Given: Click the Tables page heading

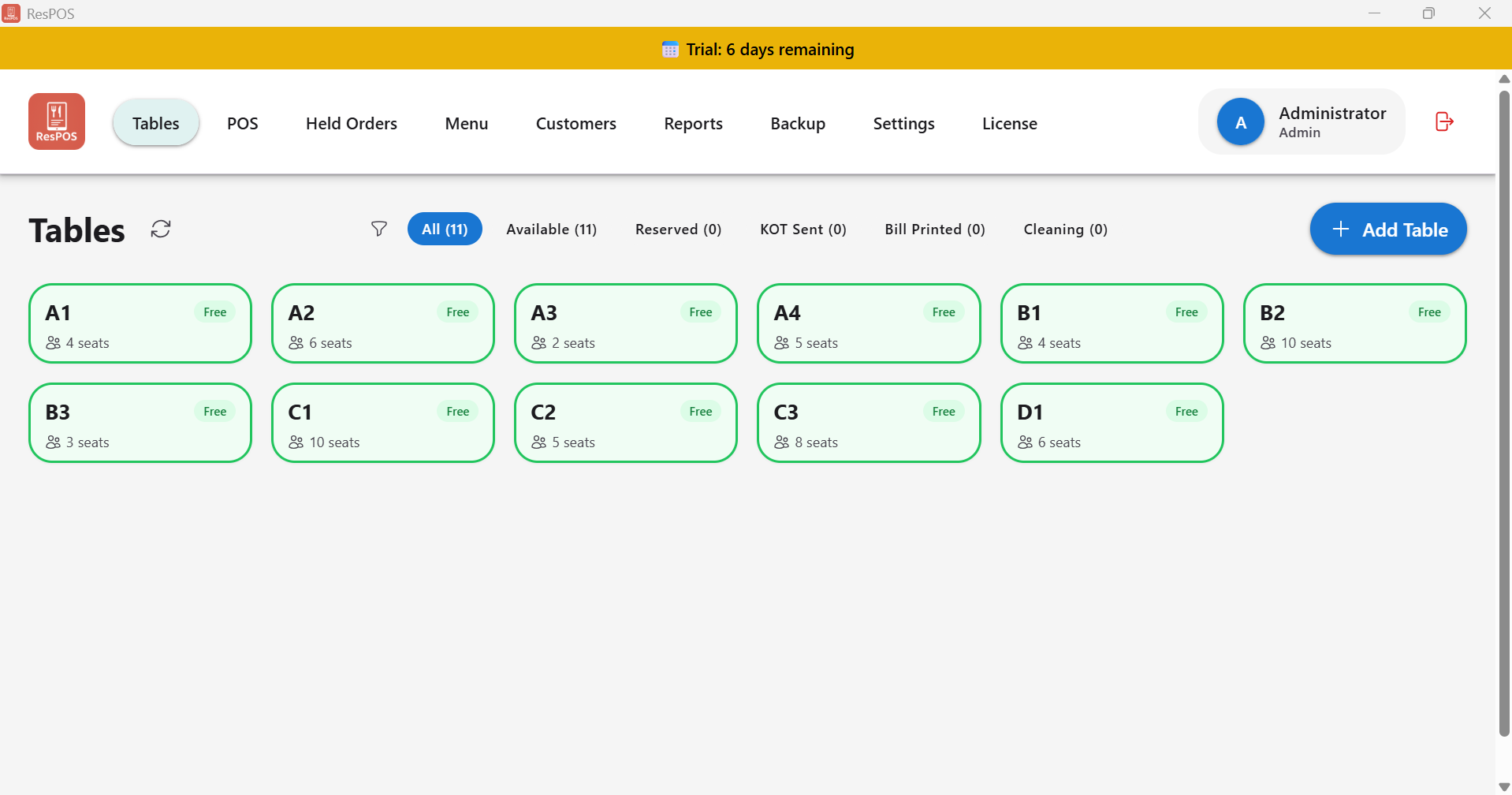Looking at the screenshot, I should [x=77, y=230].
